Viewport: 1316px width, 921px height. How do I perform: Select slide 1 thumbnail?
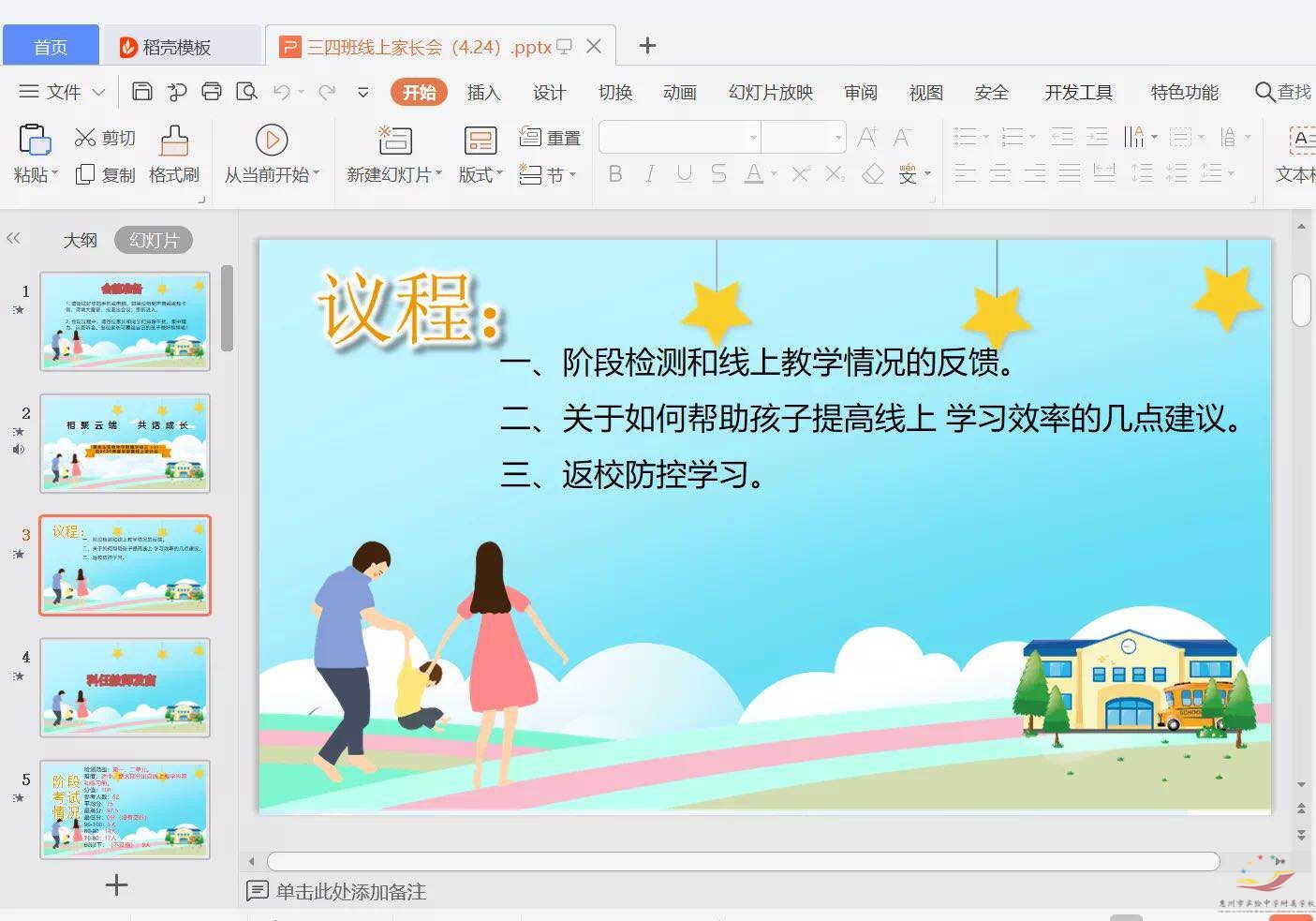pos(125,321)
